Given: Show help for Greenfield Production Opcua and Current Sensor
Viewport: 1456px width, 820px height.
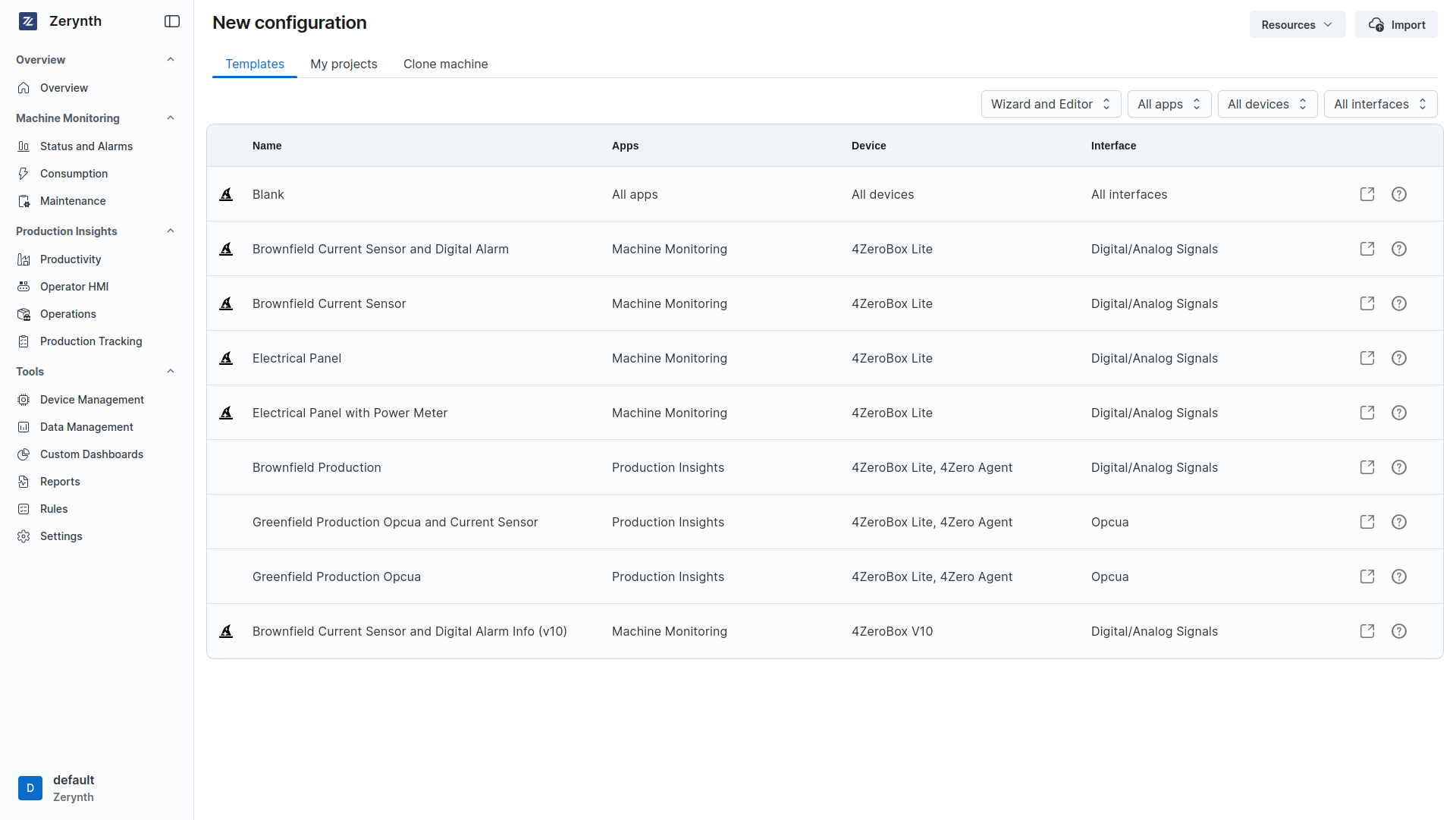Looking at the screenshot, I should tap(1399, 522).
